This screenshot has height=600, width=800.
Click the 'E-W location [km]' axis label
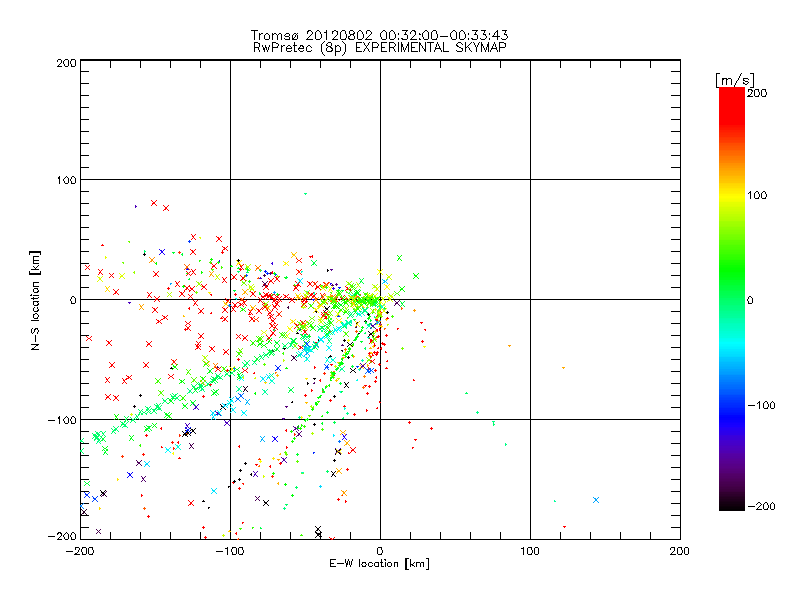pos(379,564)
